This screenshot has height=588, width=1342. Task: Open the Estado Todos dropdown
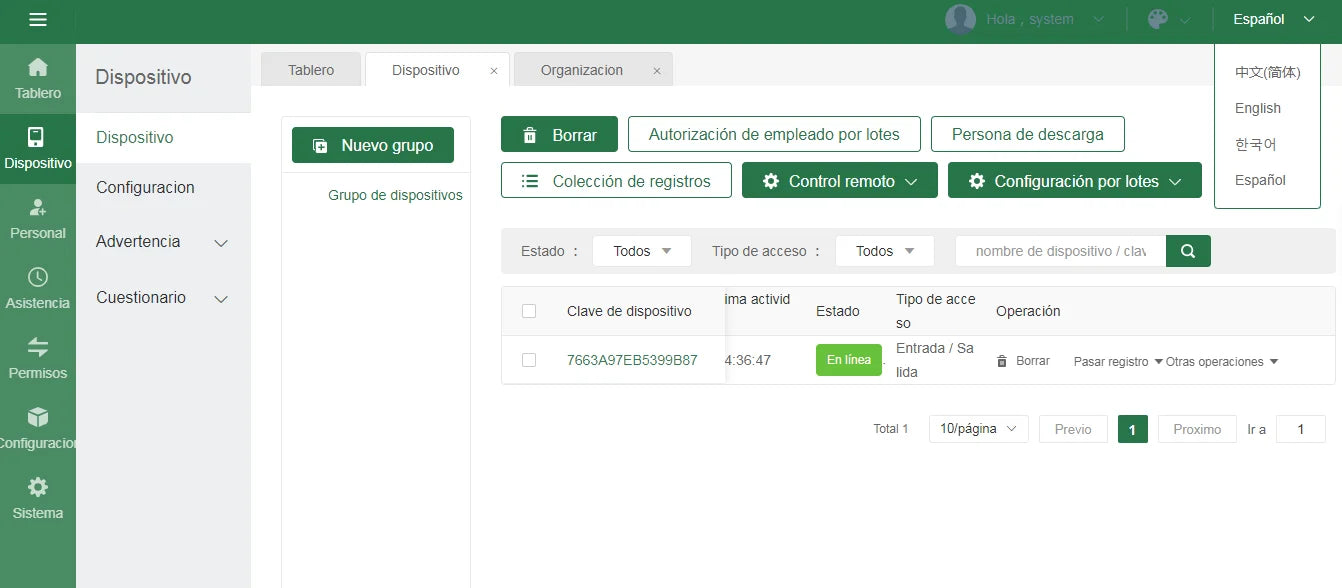click(x=641, y=251)
